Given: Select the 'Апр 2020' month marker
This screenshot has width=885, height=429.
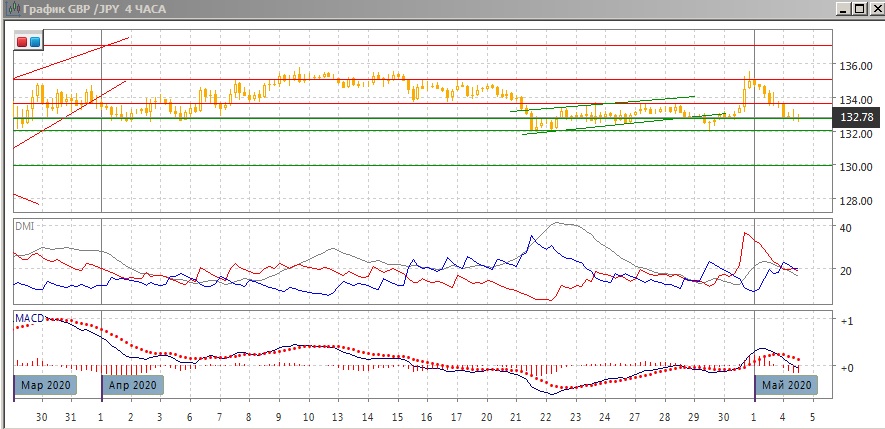Looking at the screenshot, I should point(133,386).
